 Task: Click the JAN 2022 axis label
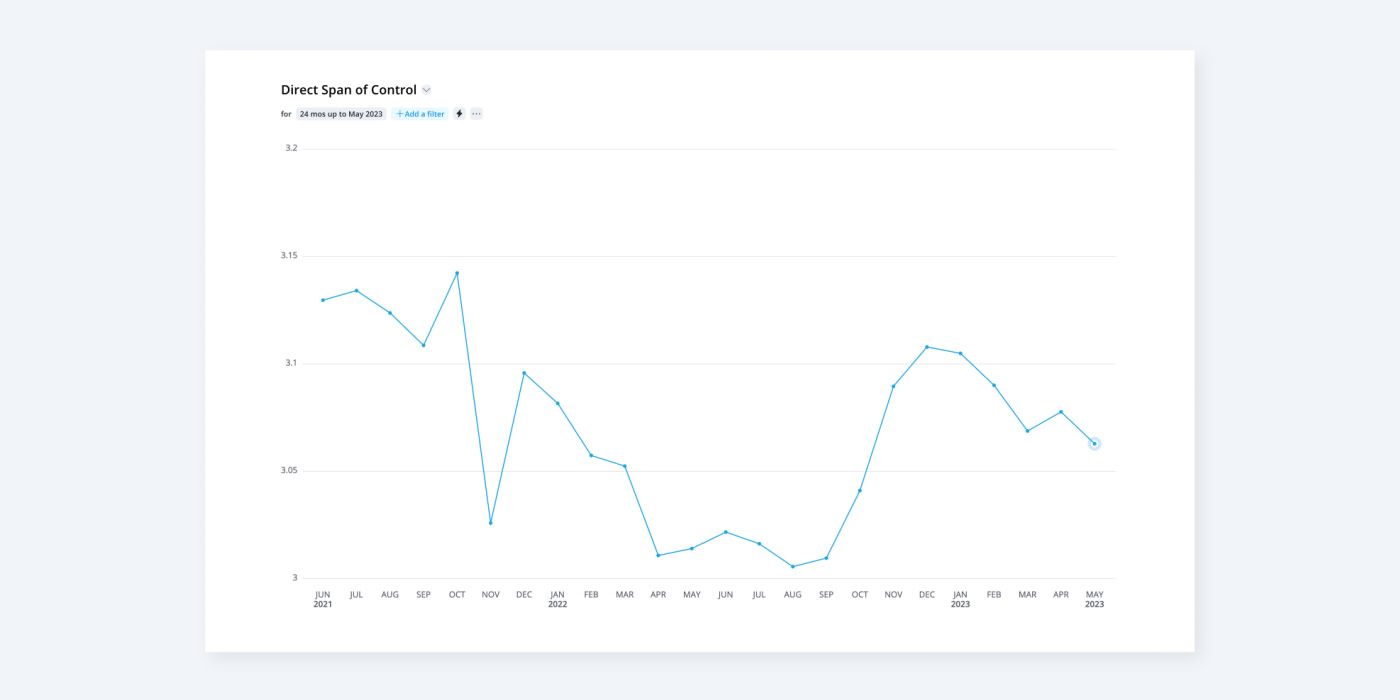557,599
